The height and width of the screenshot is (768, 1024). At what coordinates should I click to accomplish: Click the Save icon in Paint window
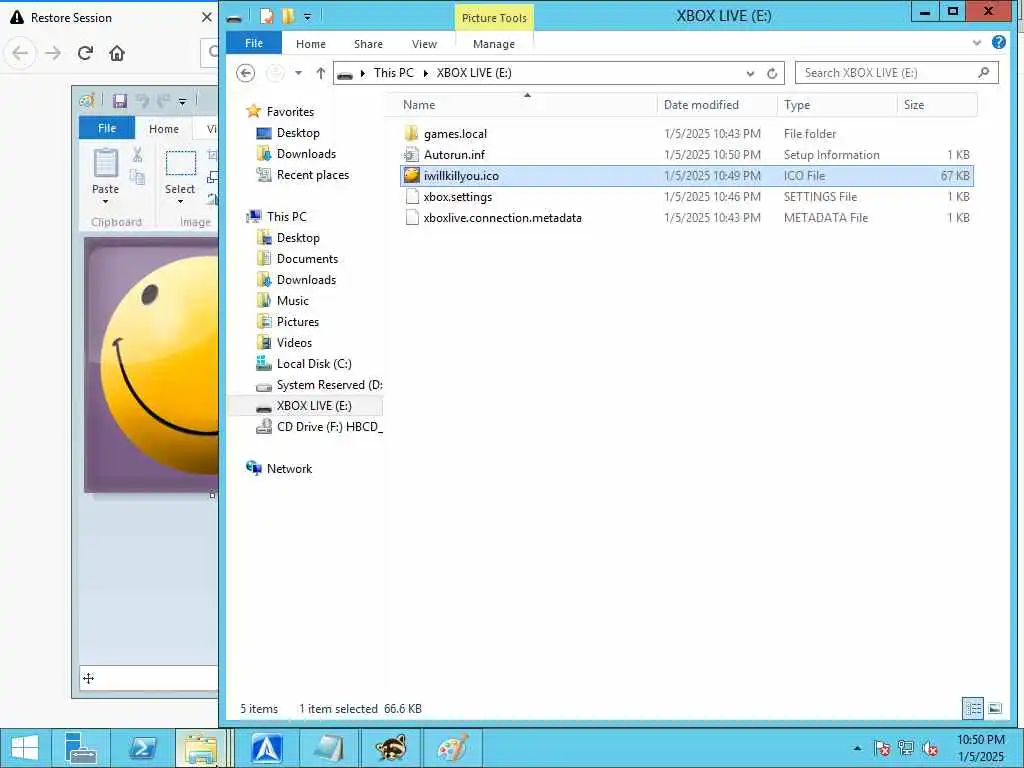pos(120,101)
